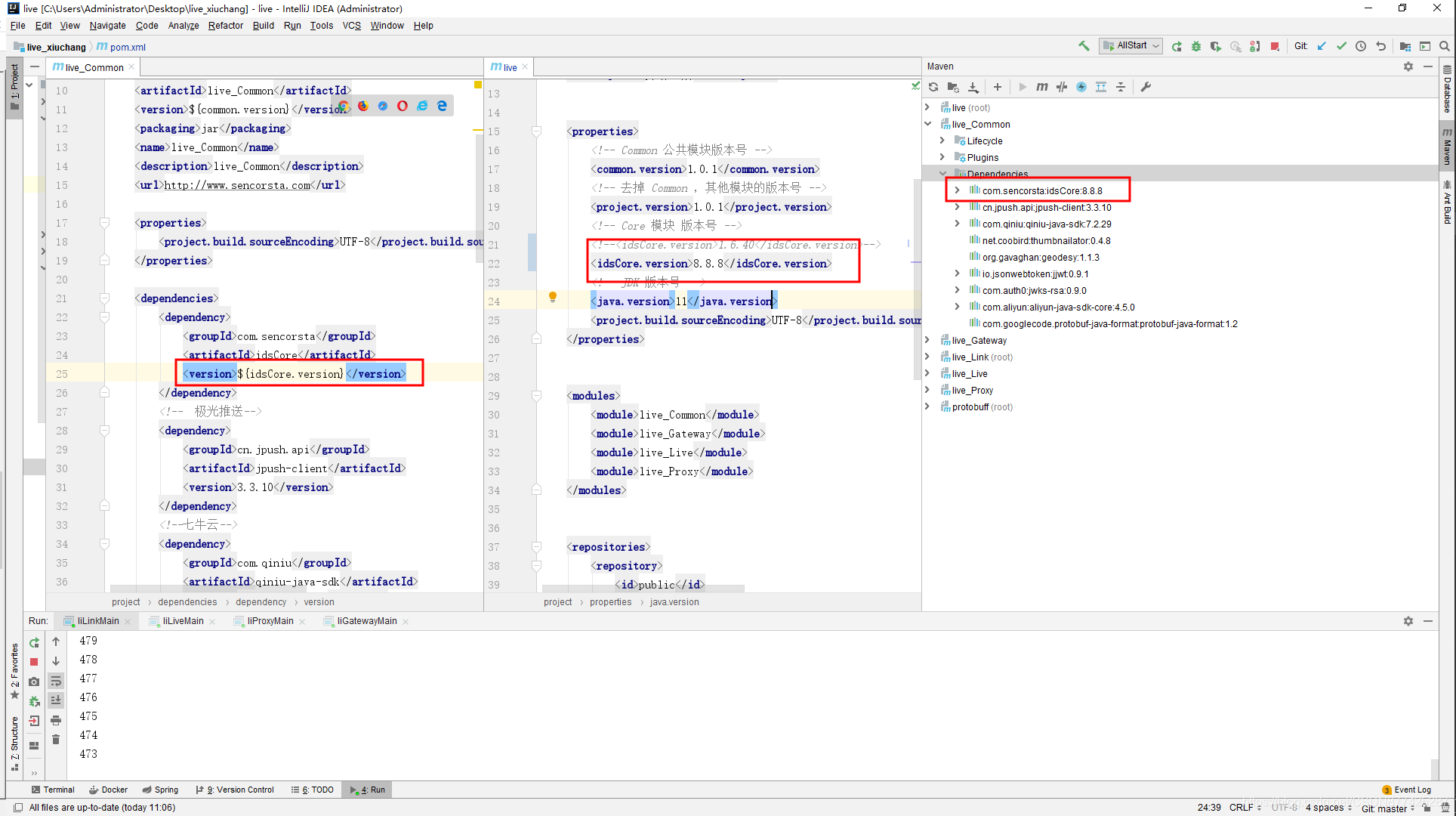Open Chrome browser preview icon in editor
Image resolution: width=1456 pixels, height=816 pixels.
click(x=344, y=106)
